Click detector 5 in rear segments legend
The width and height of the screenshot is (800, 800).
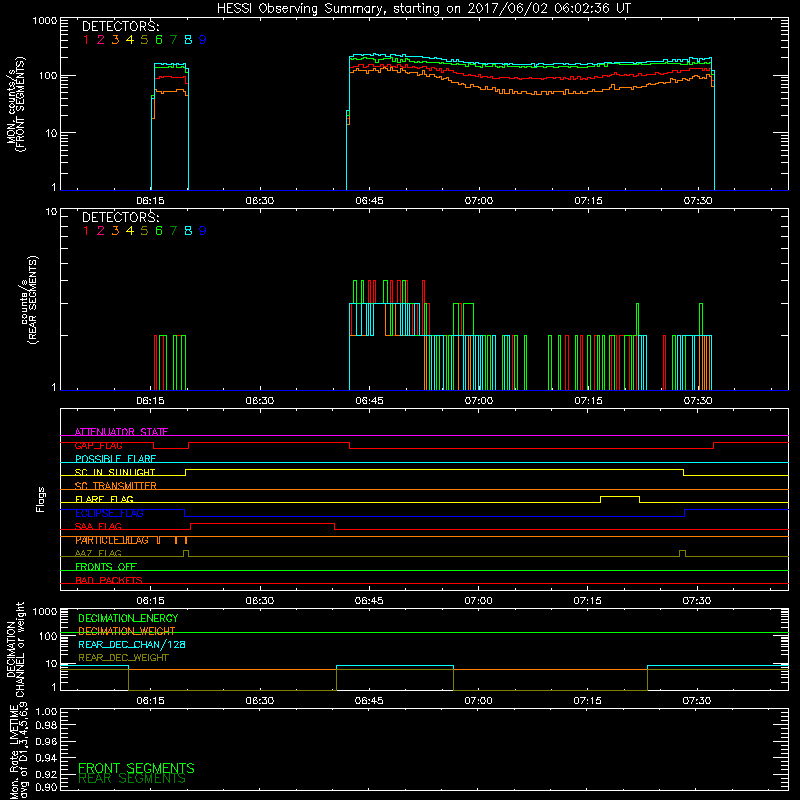(x=144, y=231)
